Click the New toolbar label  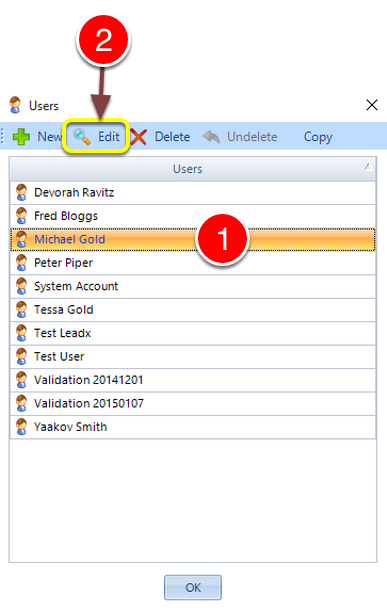point(49,137)
